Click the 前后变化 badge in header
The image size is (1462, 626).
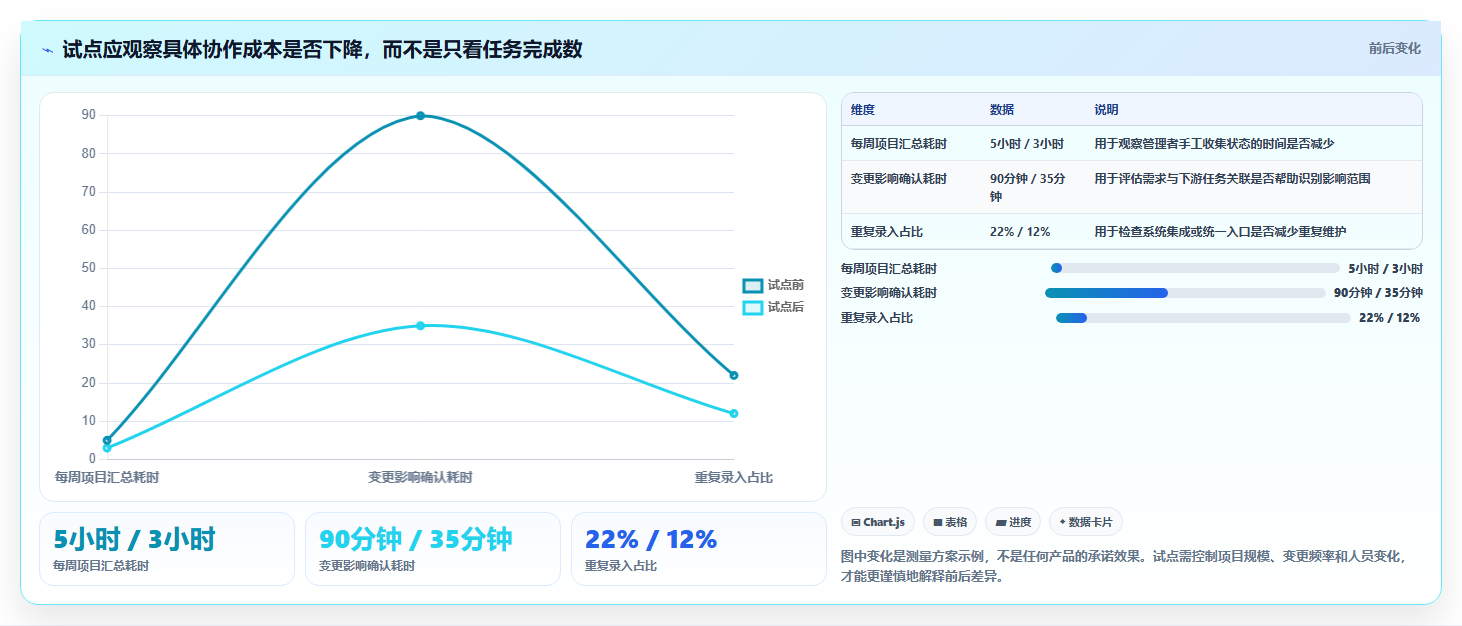1394,49
